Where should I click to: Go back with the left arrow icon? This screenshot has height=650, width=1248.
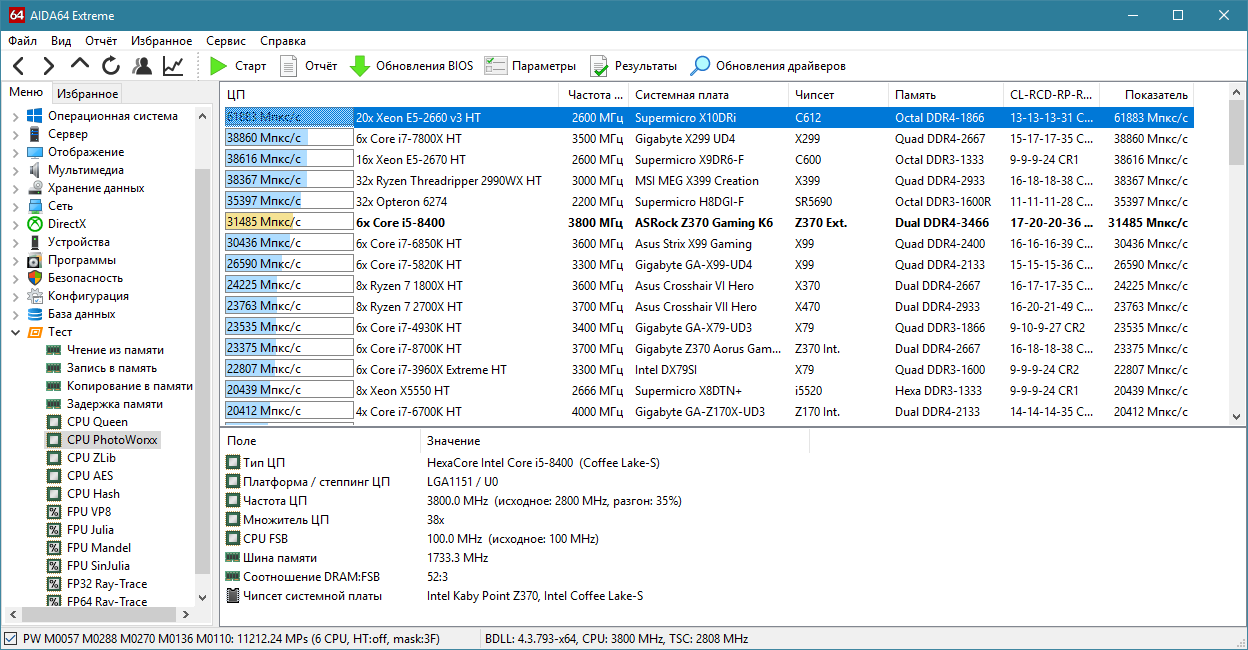[19, 66]
